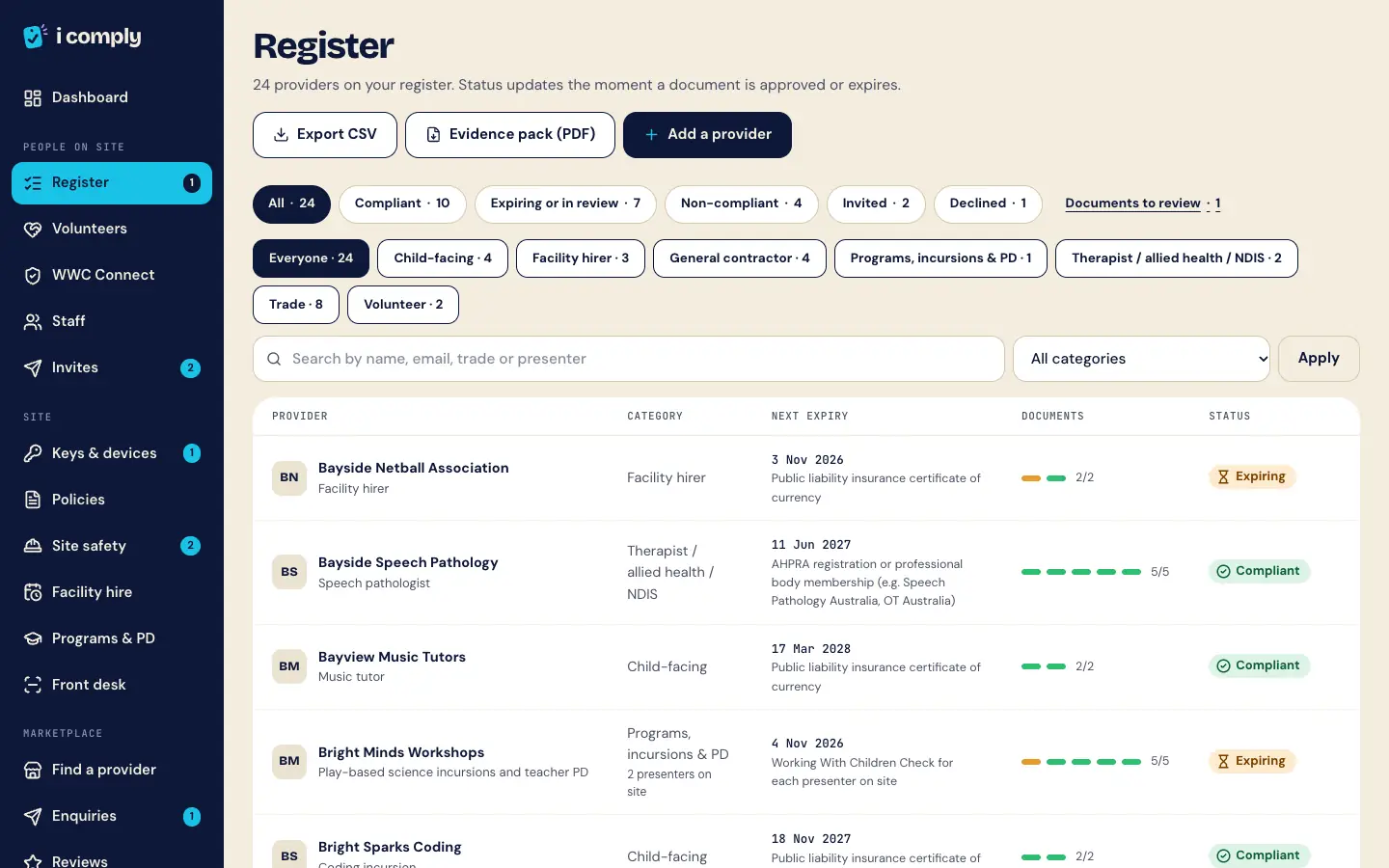Open Bayside Netball Association provider
1389x868 pixels.
414,468
